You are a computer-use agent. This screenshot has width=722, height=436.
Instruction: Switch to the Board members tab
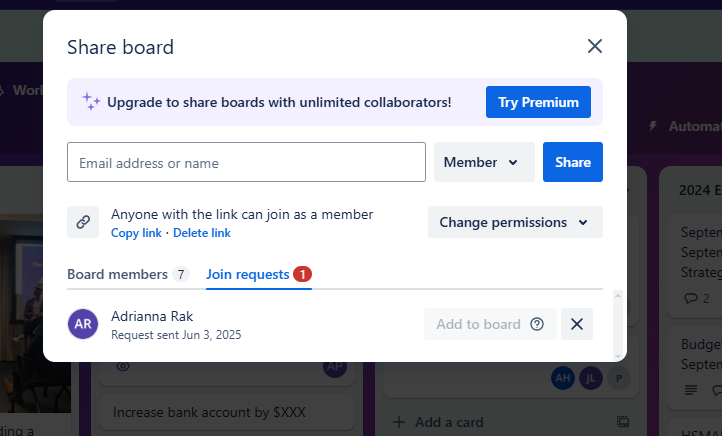128,274
